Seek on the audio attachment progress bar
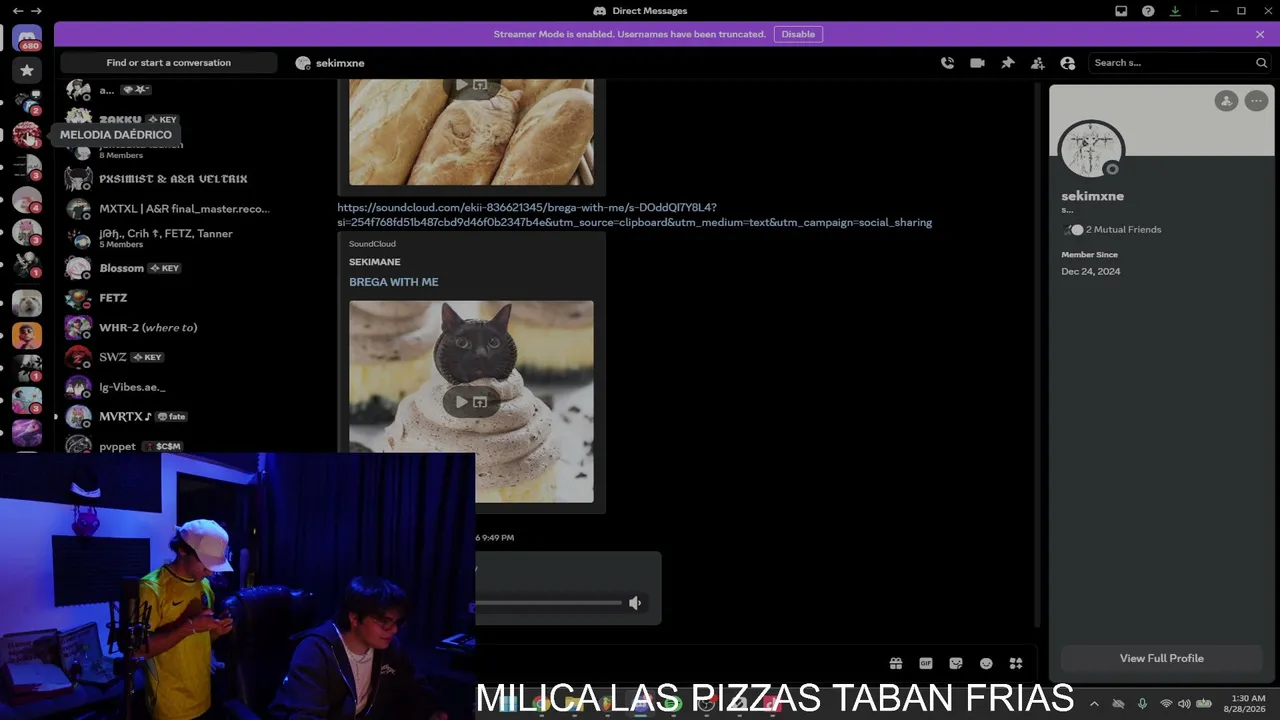This screenshot has width=1280, height=720. point(548,603)
